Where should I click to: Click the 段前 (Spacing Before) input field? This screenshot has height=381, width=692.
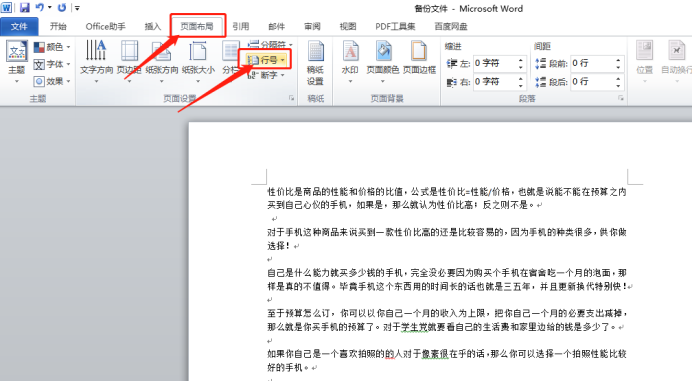coord(591,63)
